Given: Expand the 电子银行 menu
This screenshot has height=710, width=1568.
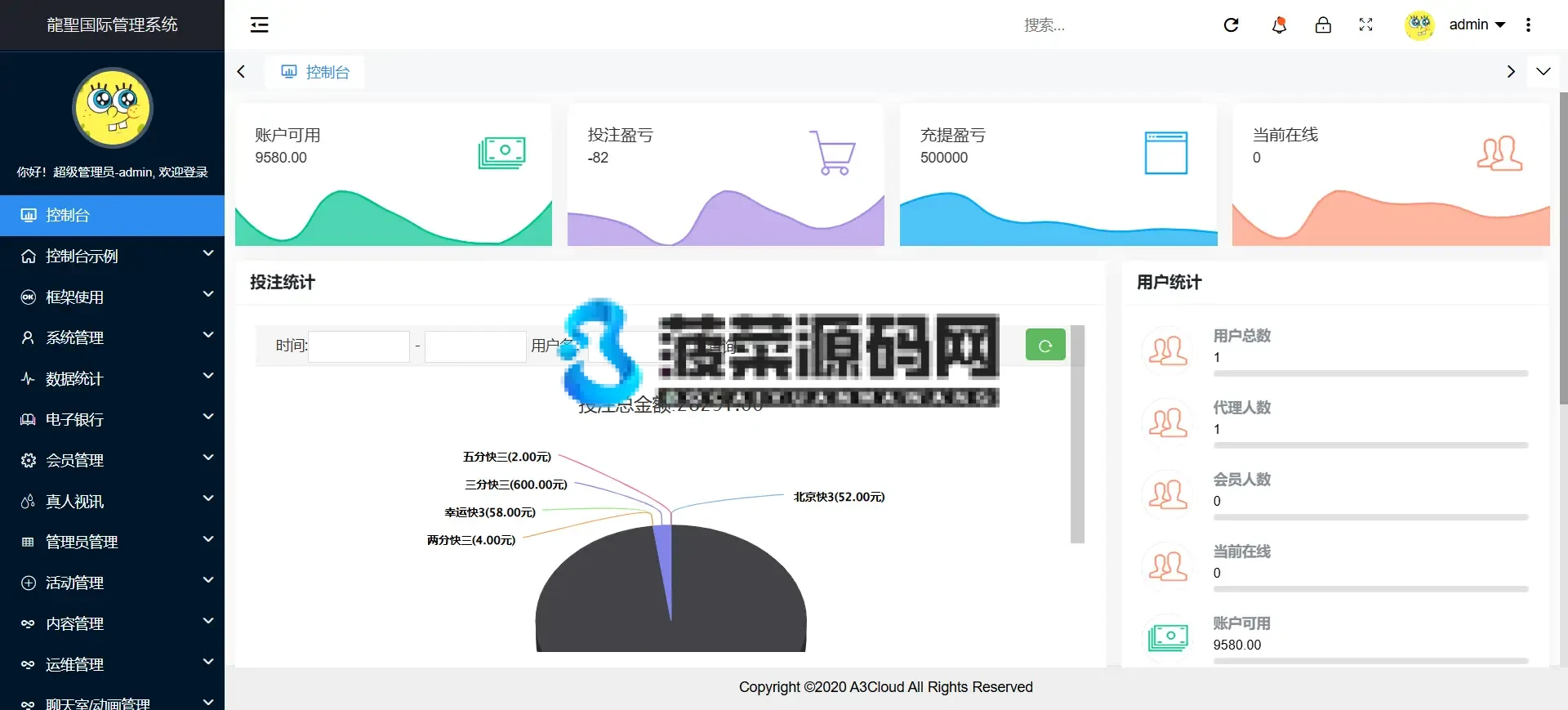Looking at the screenshot, I should 112,419.
